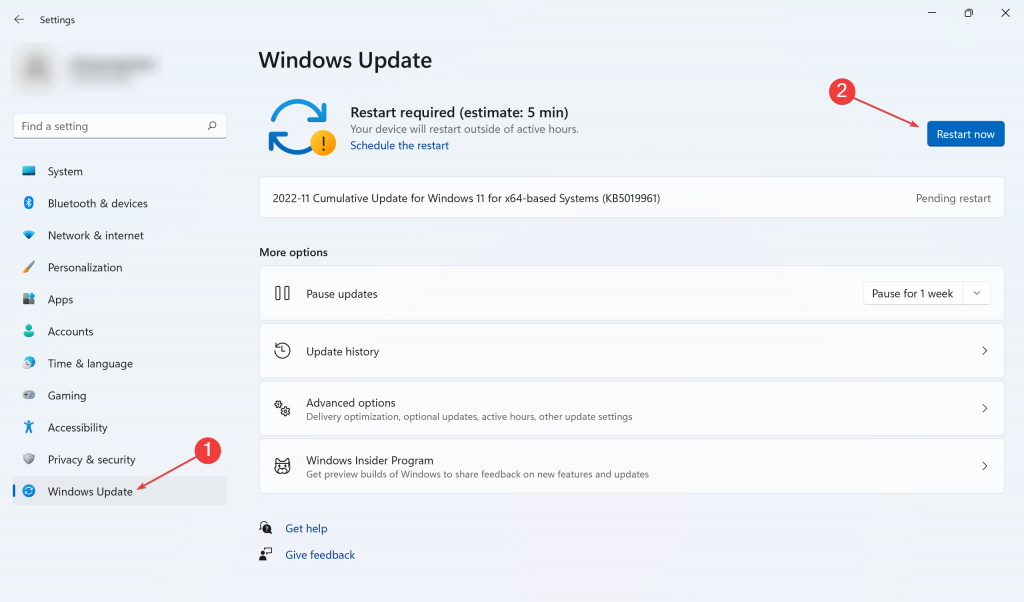Minimize the Settings window
This screenshot has width=1024, height=602.
[x=932, y=13]
